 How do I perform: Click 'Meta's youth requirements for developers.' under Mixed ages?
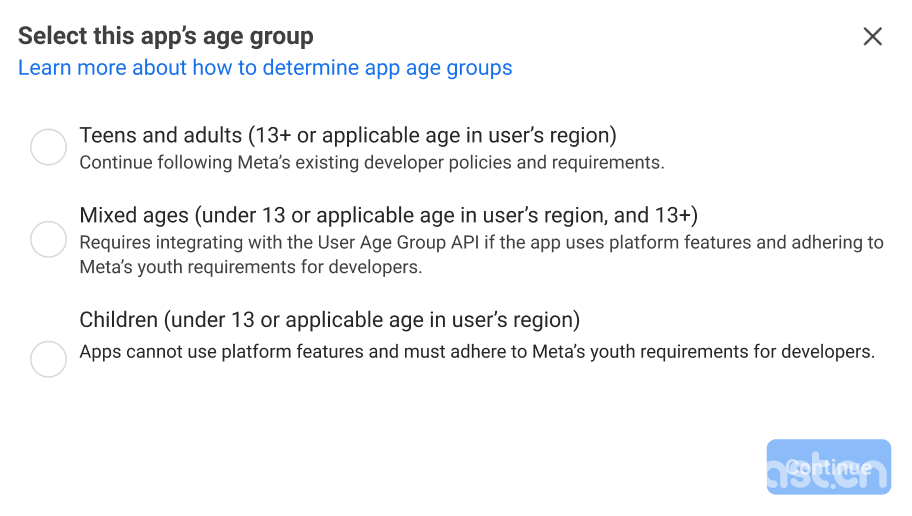coord(251,267)
